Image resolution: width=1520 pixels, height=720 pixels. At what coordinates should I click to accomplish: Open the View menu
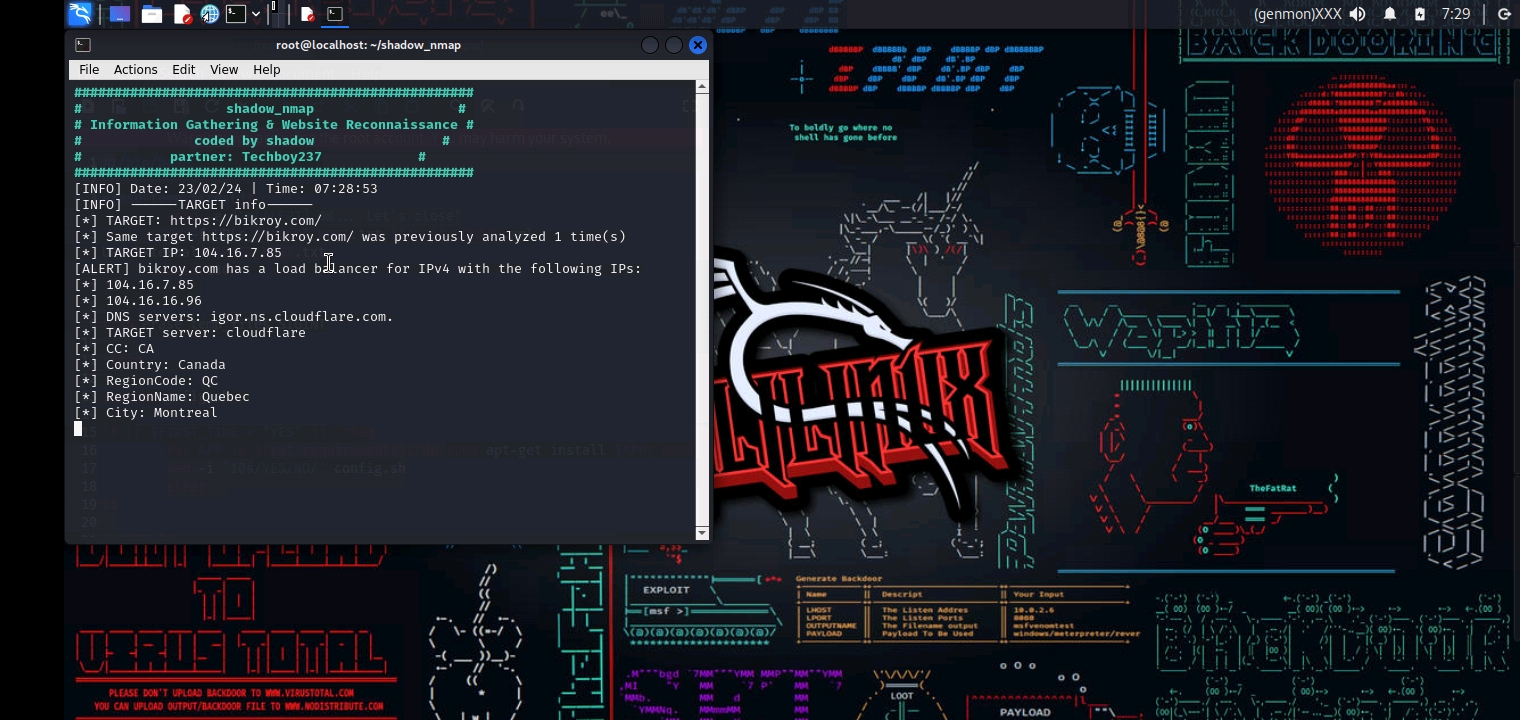pyautogui.click(x=224, y=69)
